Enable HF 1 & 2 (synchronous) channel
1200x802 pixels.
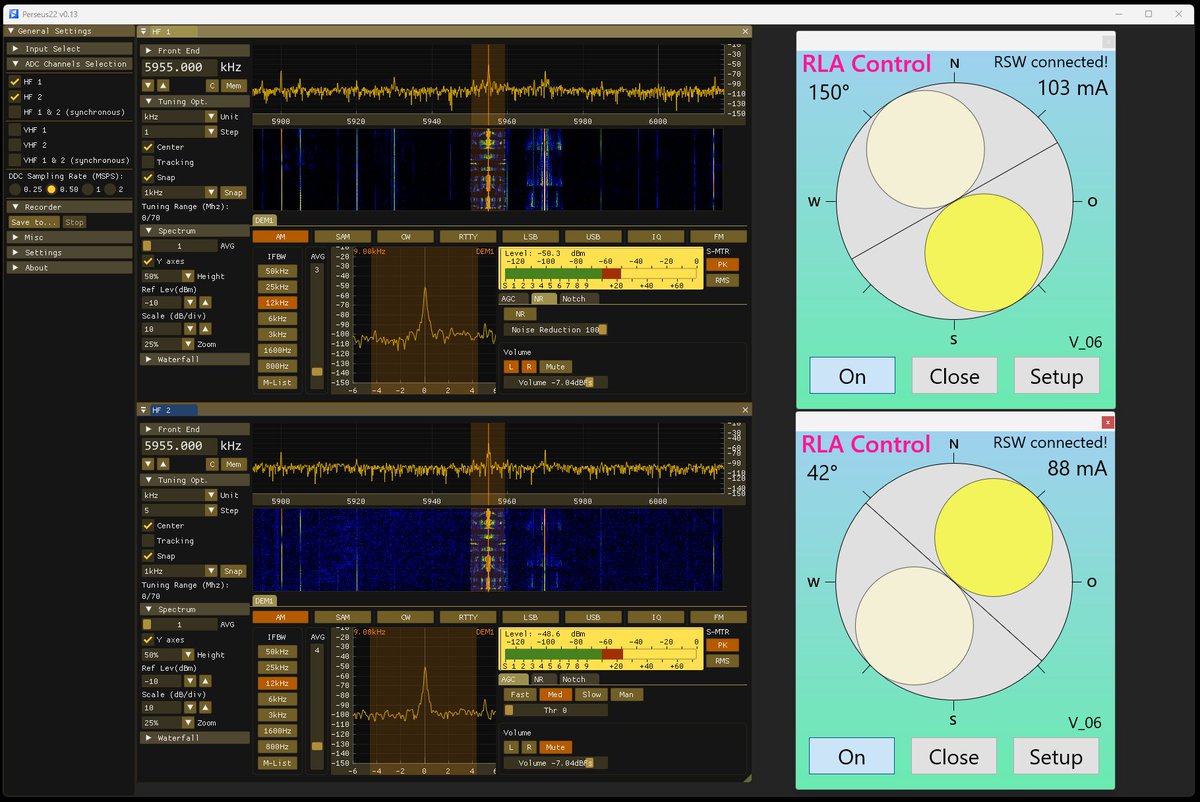14,113
